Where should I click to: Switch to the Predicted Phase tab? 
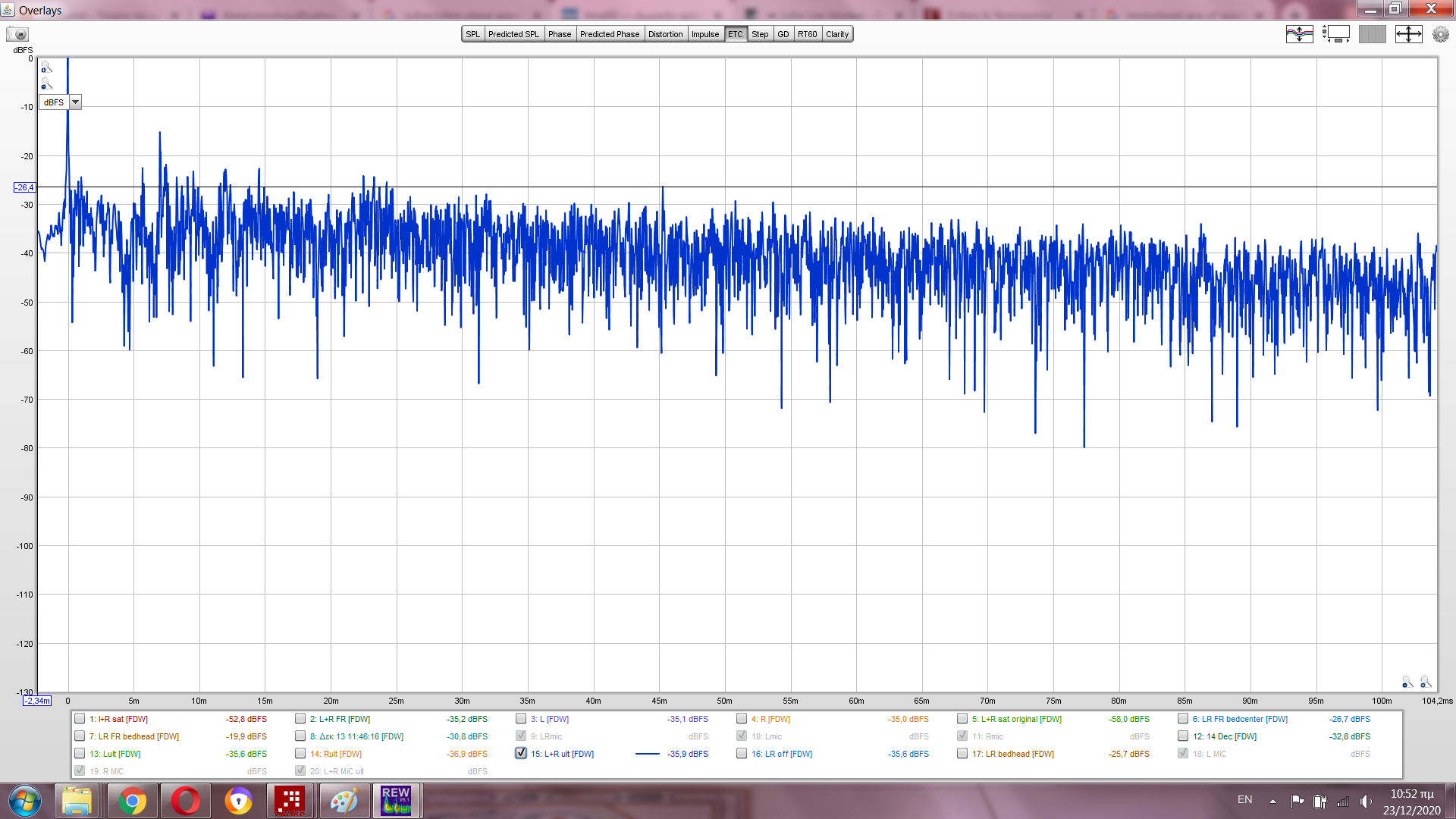point(610,34)
